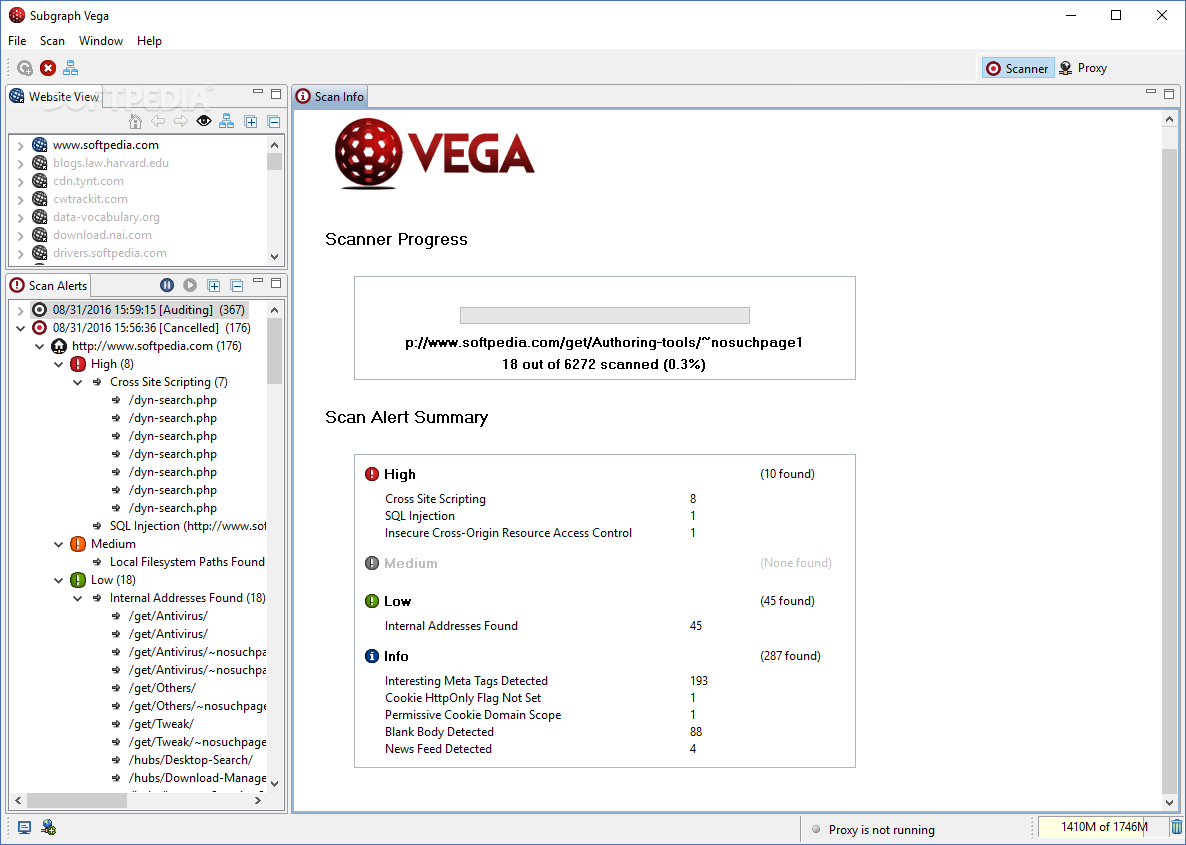
Task: Expand all in Website View
Action: coord(251,122)
